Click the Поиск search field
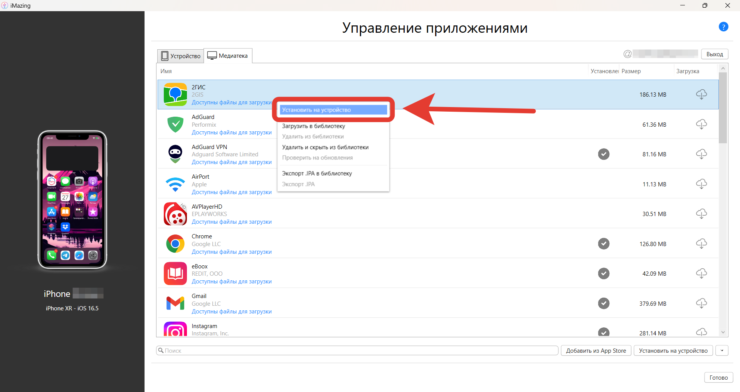 (x=357, y=350)
